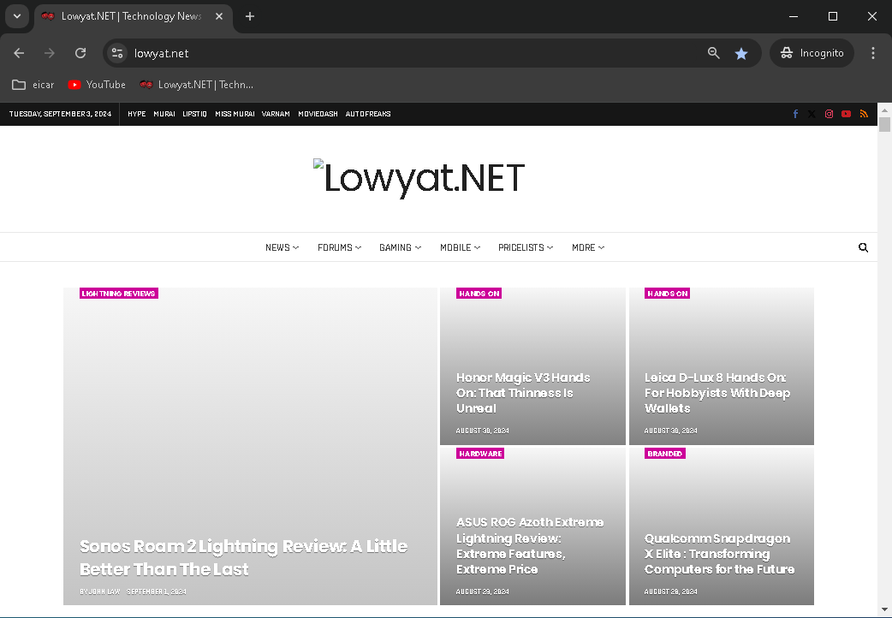Open the Lowyat.NET bookmark in bookmarks bar
This screenshot has width=892, height=618.
[x=197, y=84]
